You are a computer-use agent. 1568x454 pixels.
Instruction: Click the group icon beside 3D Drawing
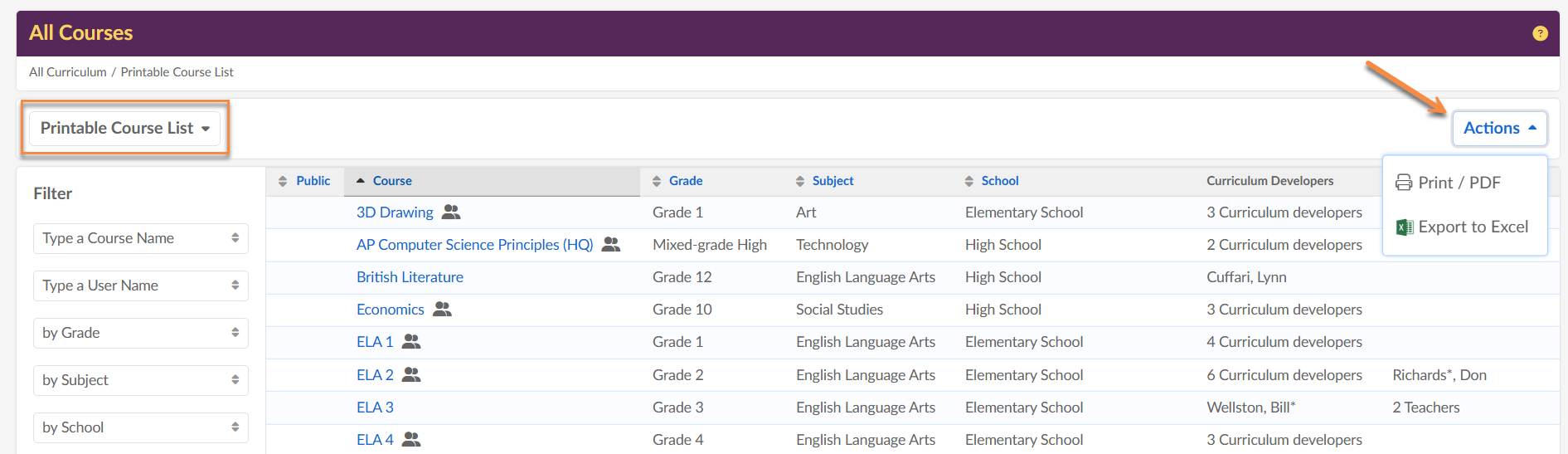[451, 212]
